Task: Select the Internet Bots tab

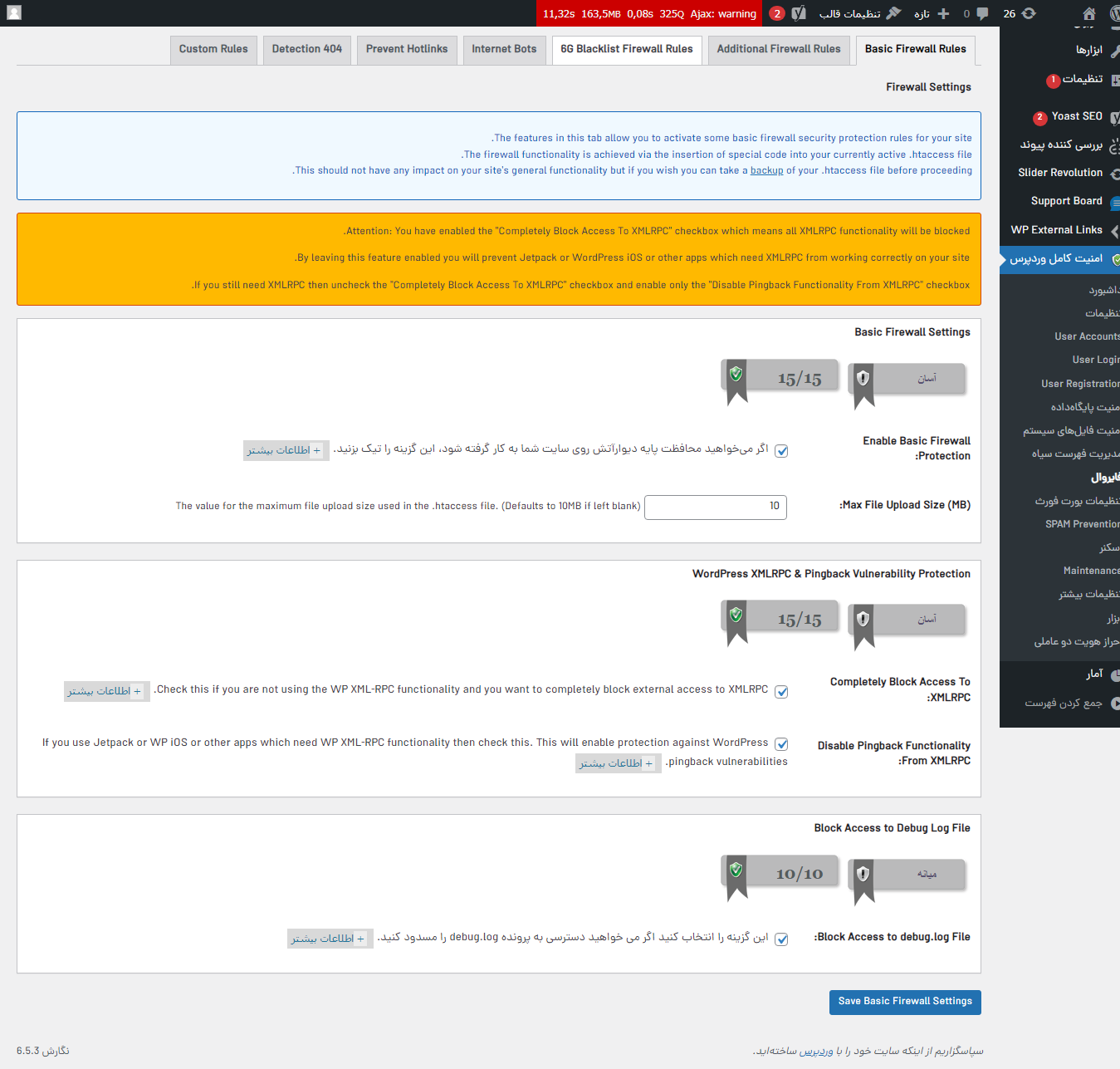Action: [x=504, y=50]
